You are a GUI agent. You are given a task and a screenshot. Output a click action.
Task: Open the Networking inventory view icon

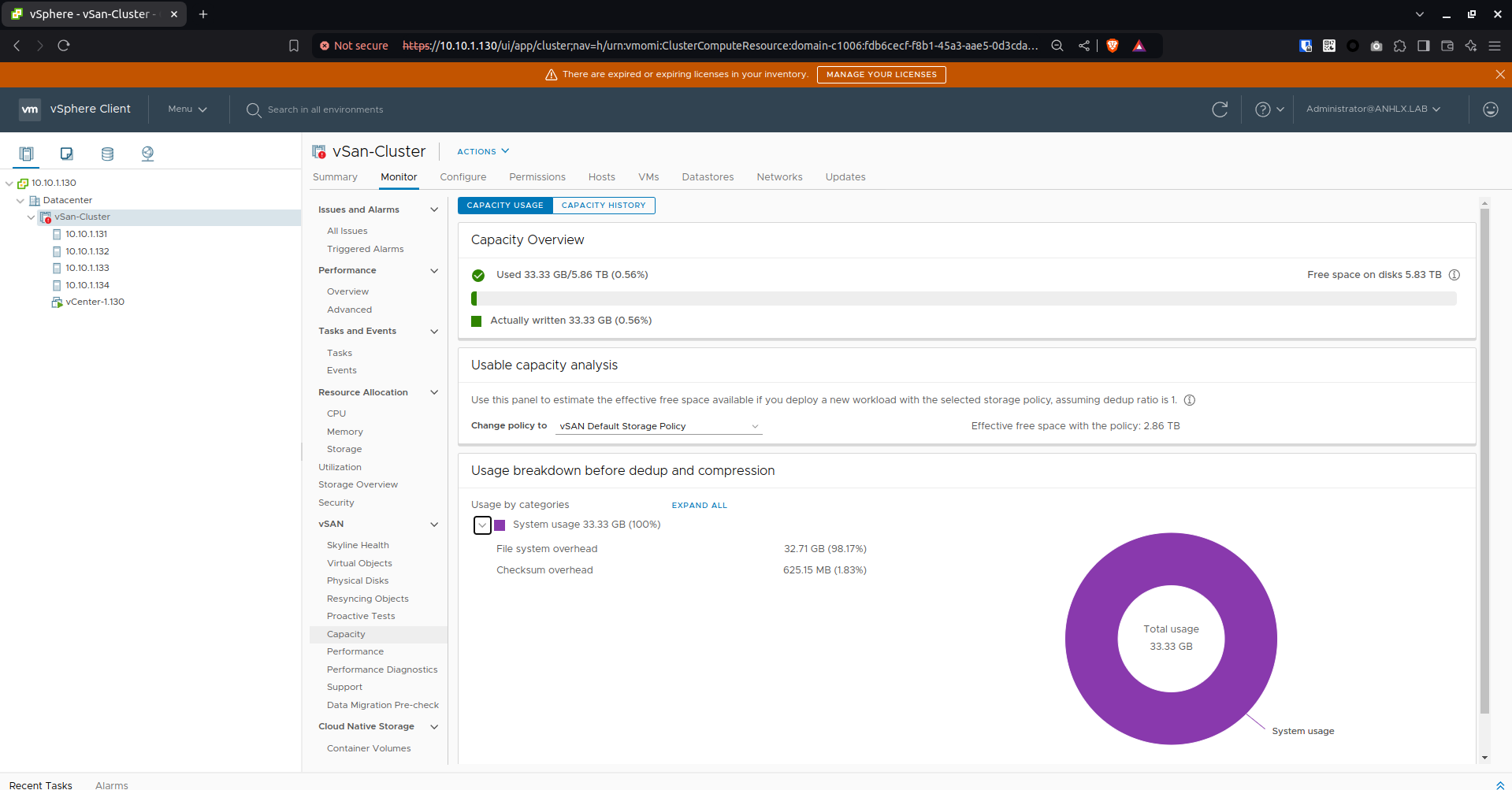(147, 154)
